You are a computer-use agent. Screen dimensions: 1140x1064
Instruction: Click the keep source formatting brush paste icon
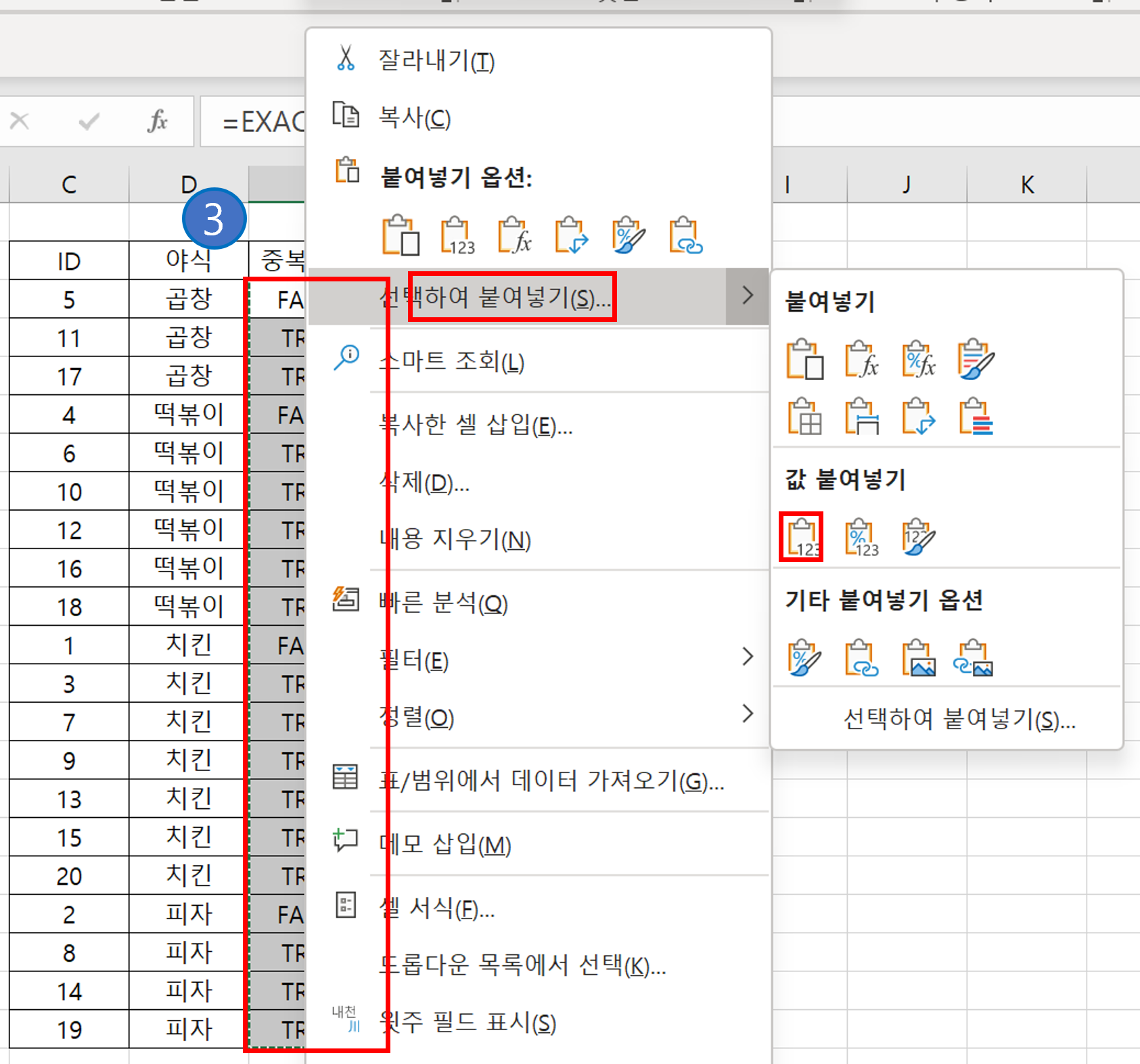[974, 361]
